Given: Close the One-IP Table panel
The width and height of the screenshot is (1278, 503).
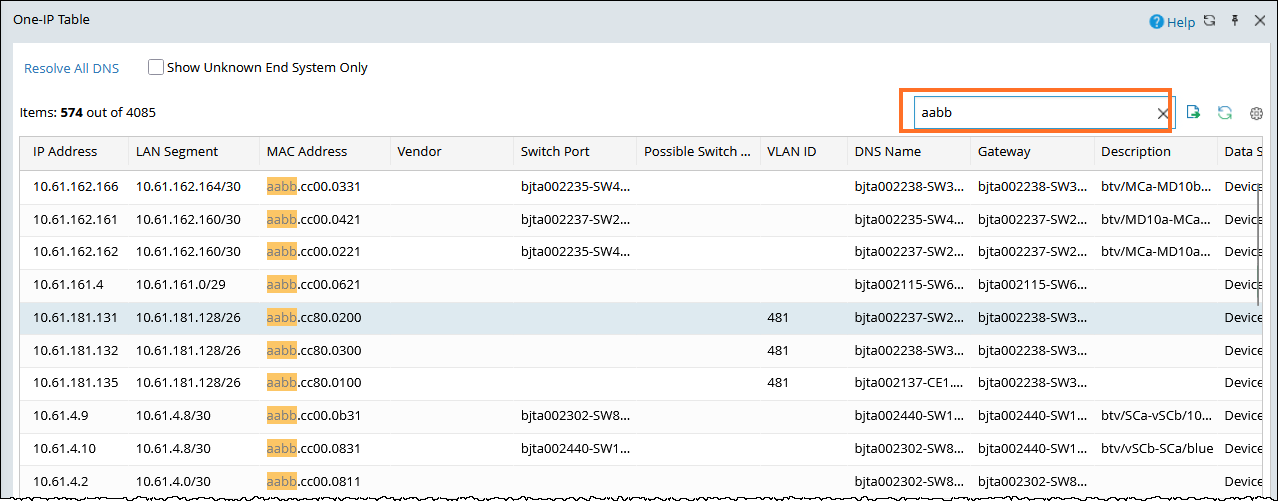Looking at the screenshot, I should click(1259, 21).
